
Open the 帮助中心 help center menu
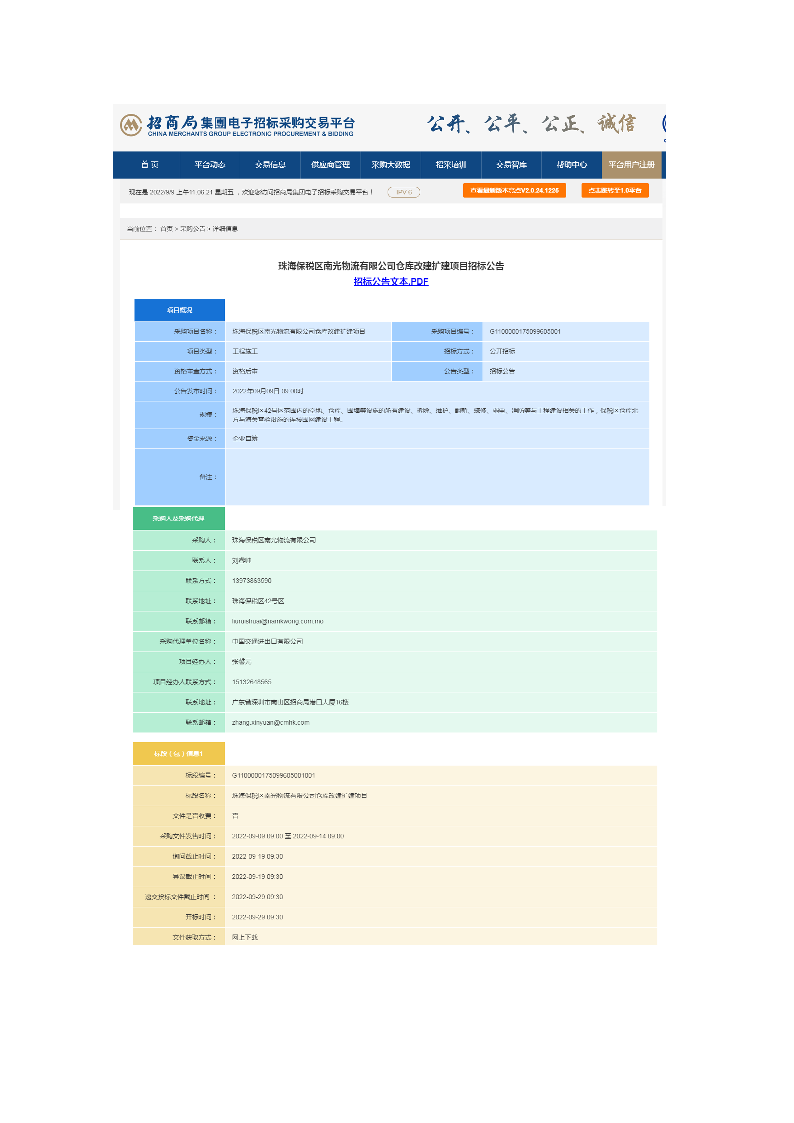[x=571, y=165]
